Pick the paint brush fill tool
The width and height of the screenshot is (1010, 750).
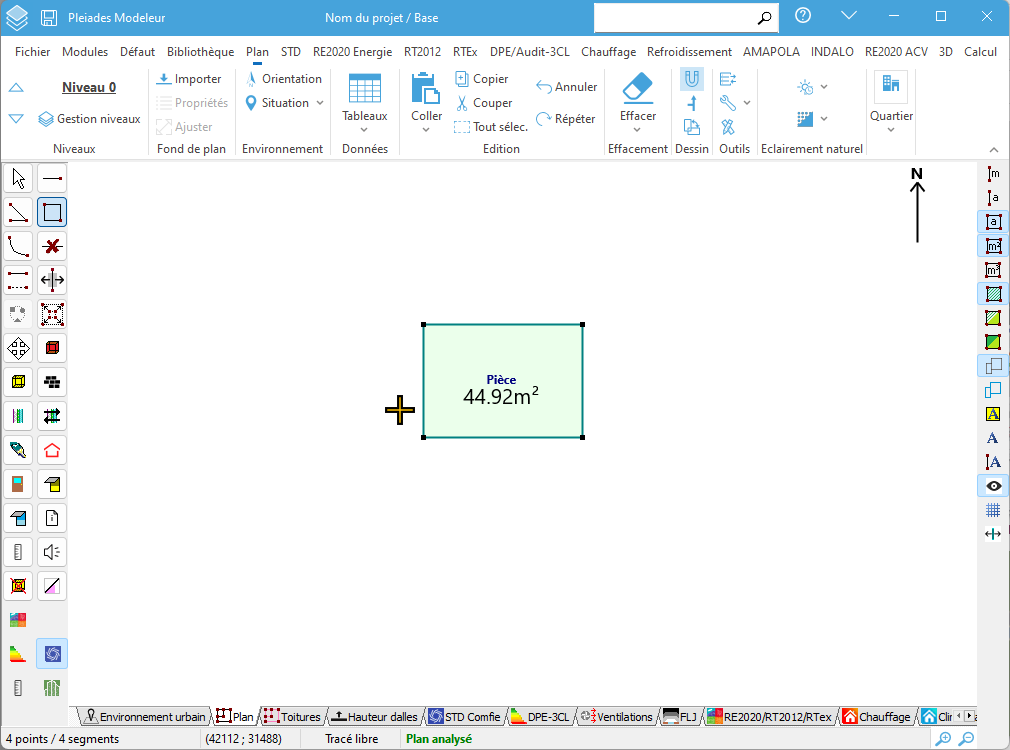(x=18, y=450)
